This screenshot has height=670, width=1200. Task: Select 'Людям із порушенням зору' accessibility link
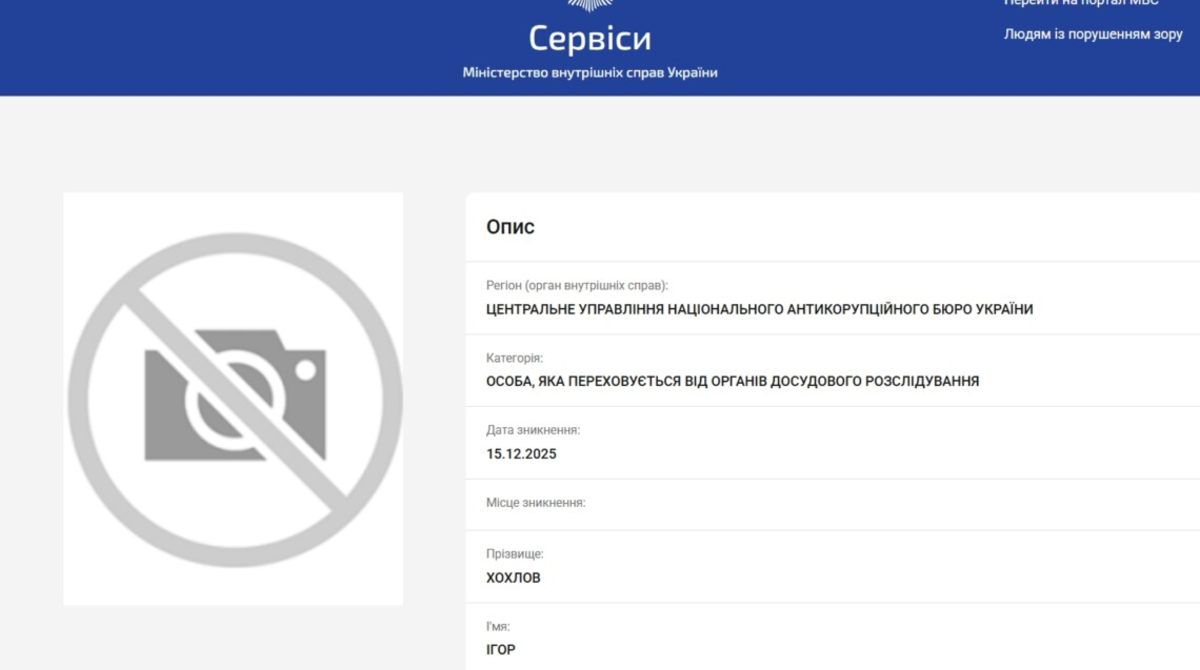click(1093, 34)
